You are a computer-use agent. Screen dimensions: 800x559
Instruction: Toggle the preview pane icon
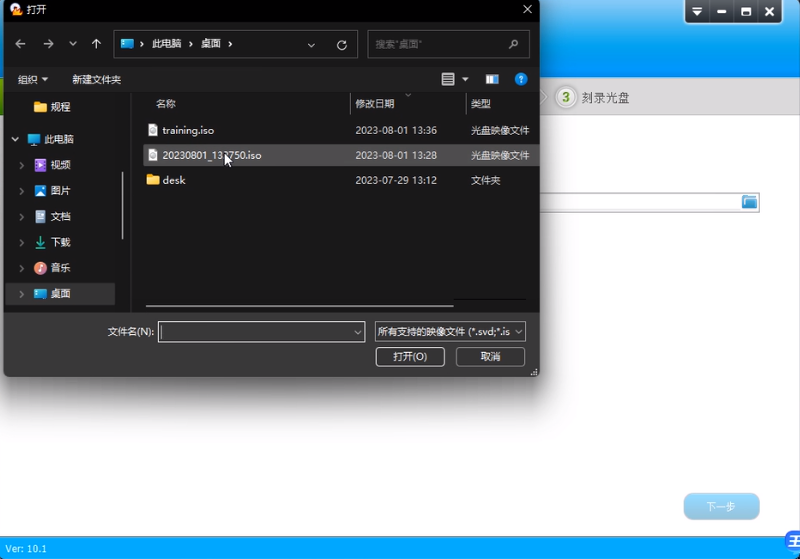point(492,79)
